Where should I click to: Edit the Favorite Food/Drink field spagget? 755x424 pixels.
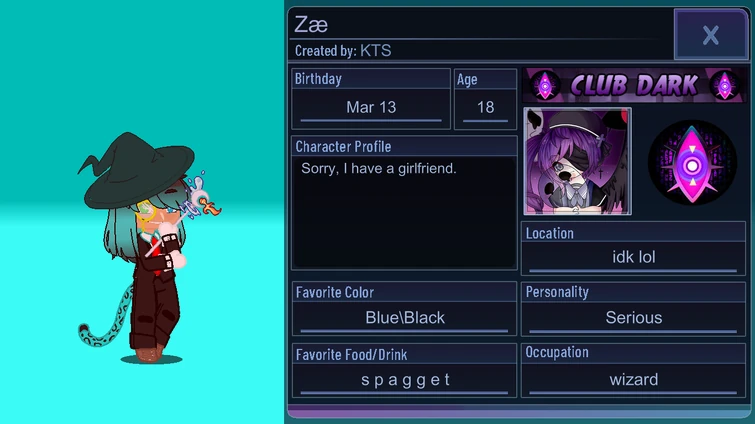[404, 380]
